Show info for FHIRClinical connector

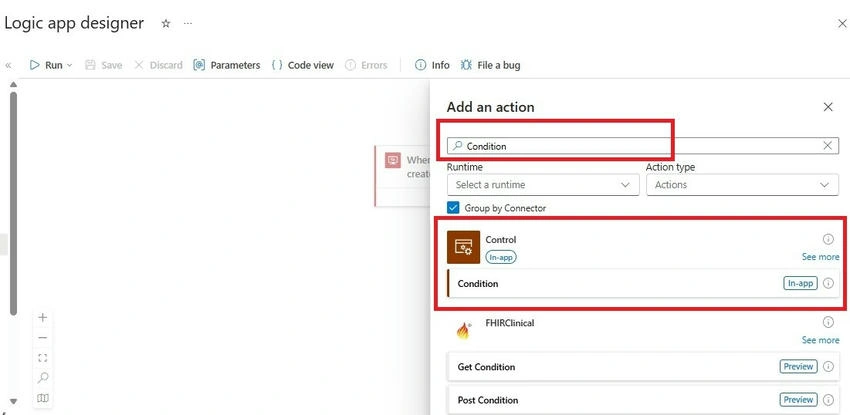828,322
